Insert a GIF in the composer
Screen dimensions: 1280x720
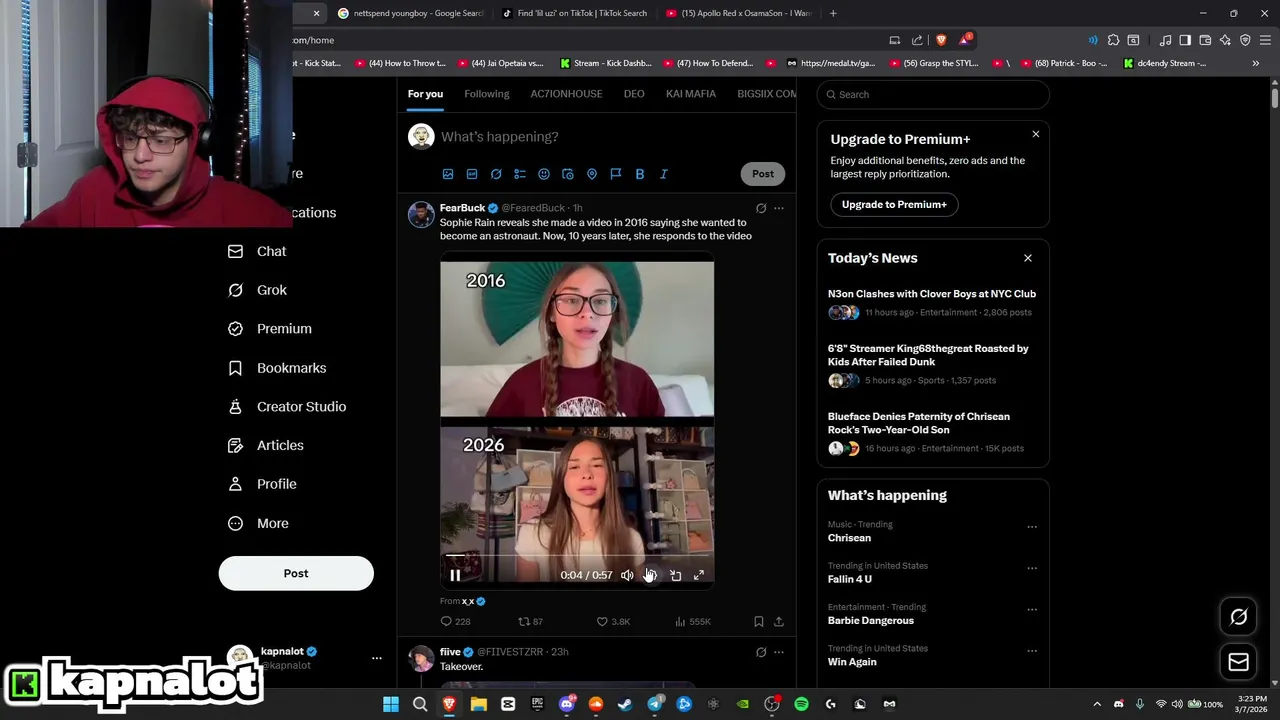click(x=472, y=174)
